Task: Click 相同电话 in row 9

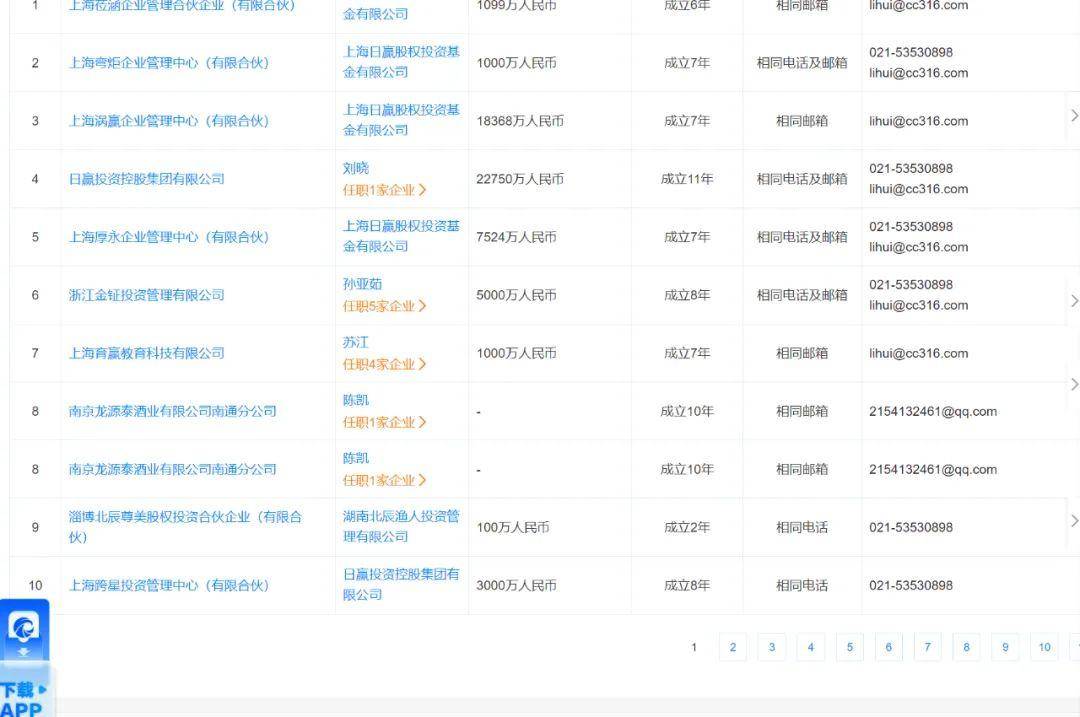Action: point(802,528)
